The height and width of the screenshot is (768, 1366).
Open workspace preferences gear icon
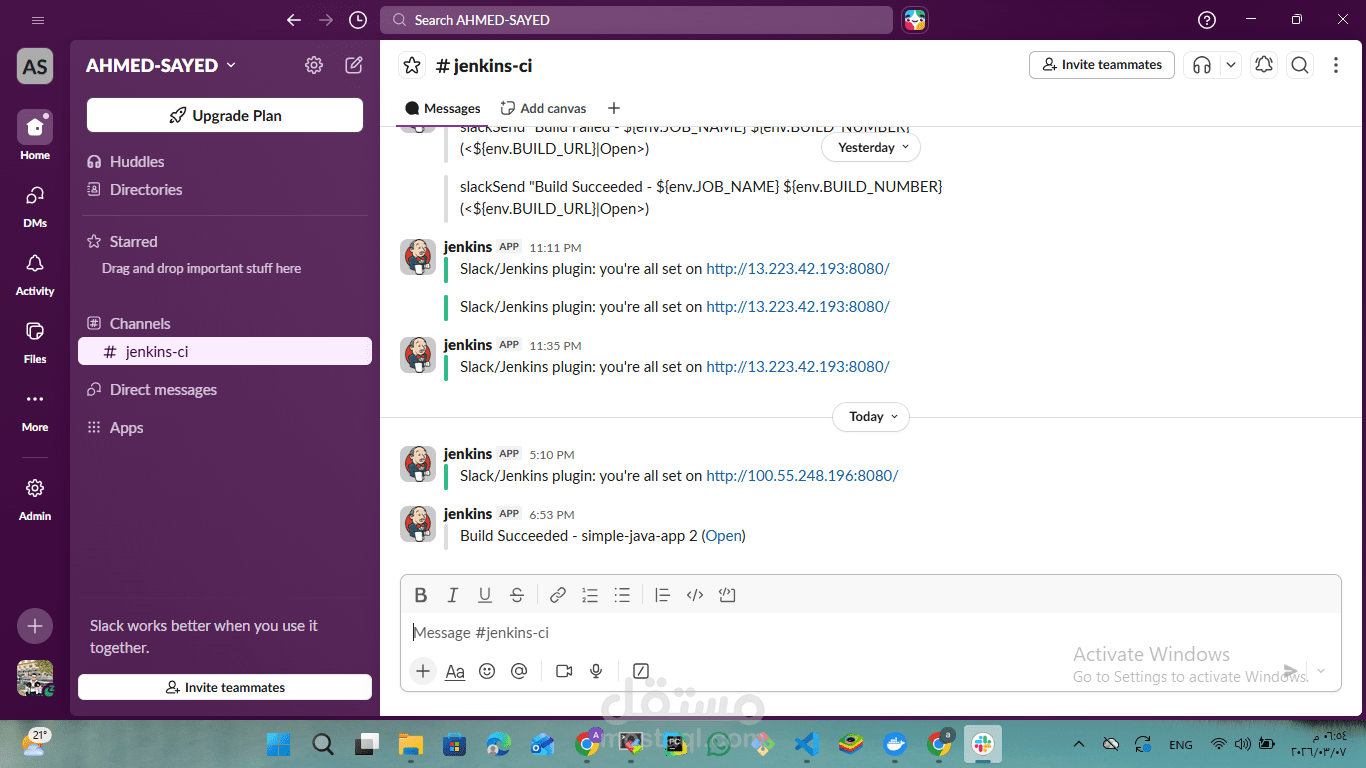(314, 65)
